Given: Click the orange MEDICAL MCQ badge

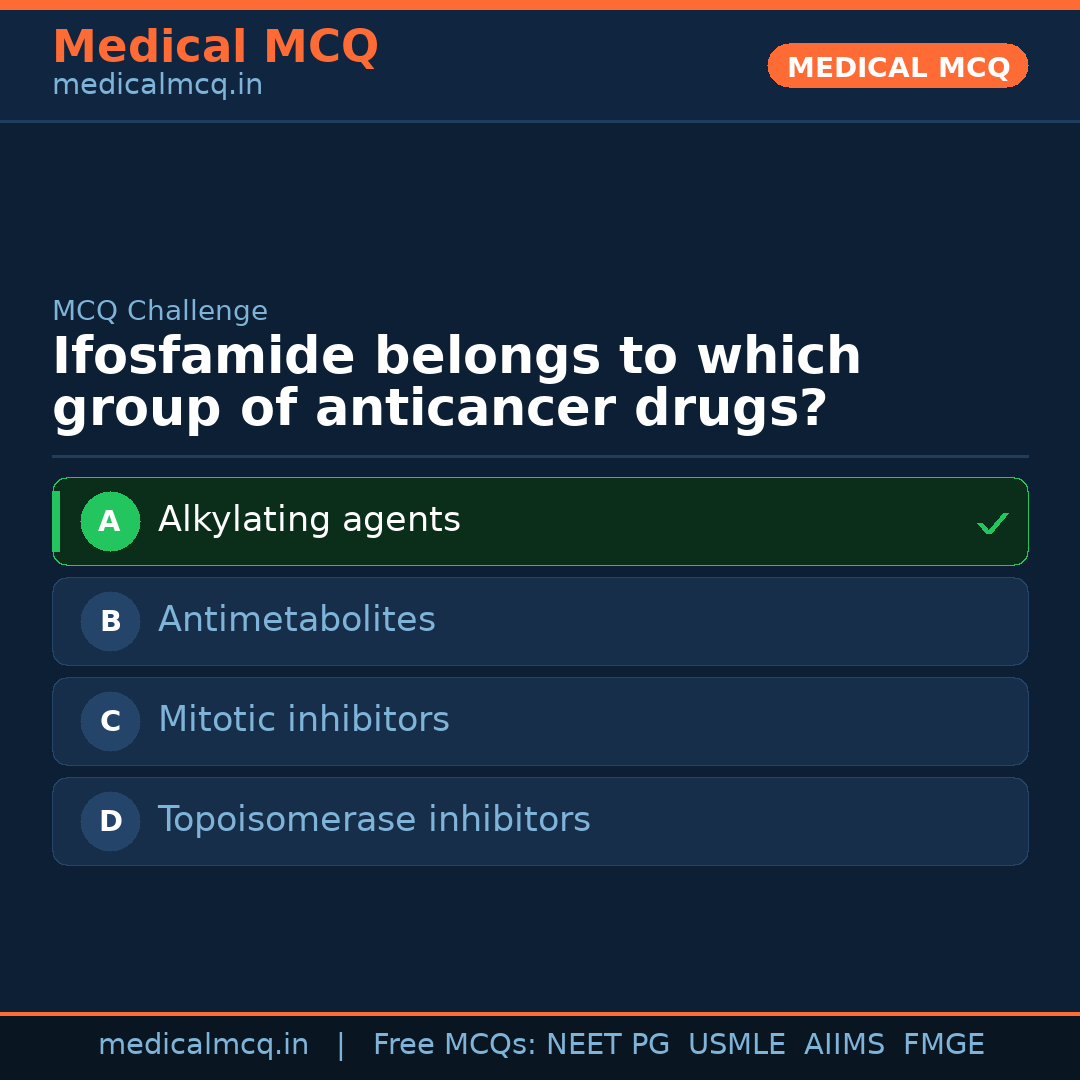Looking at the screenshot, I should tap(898, 67).
